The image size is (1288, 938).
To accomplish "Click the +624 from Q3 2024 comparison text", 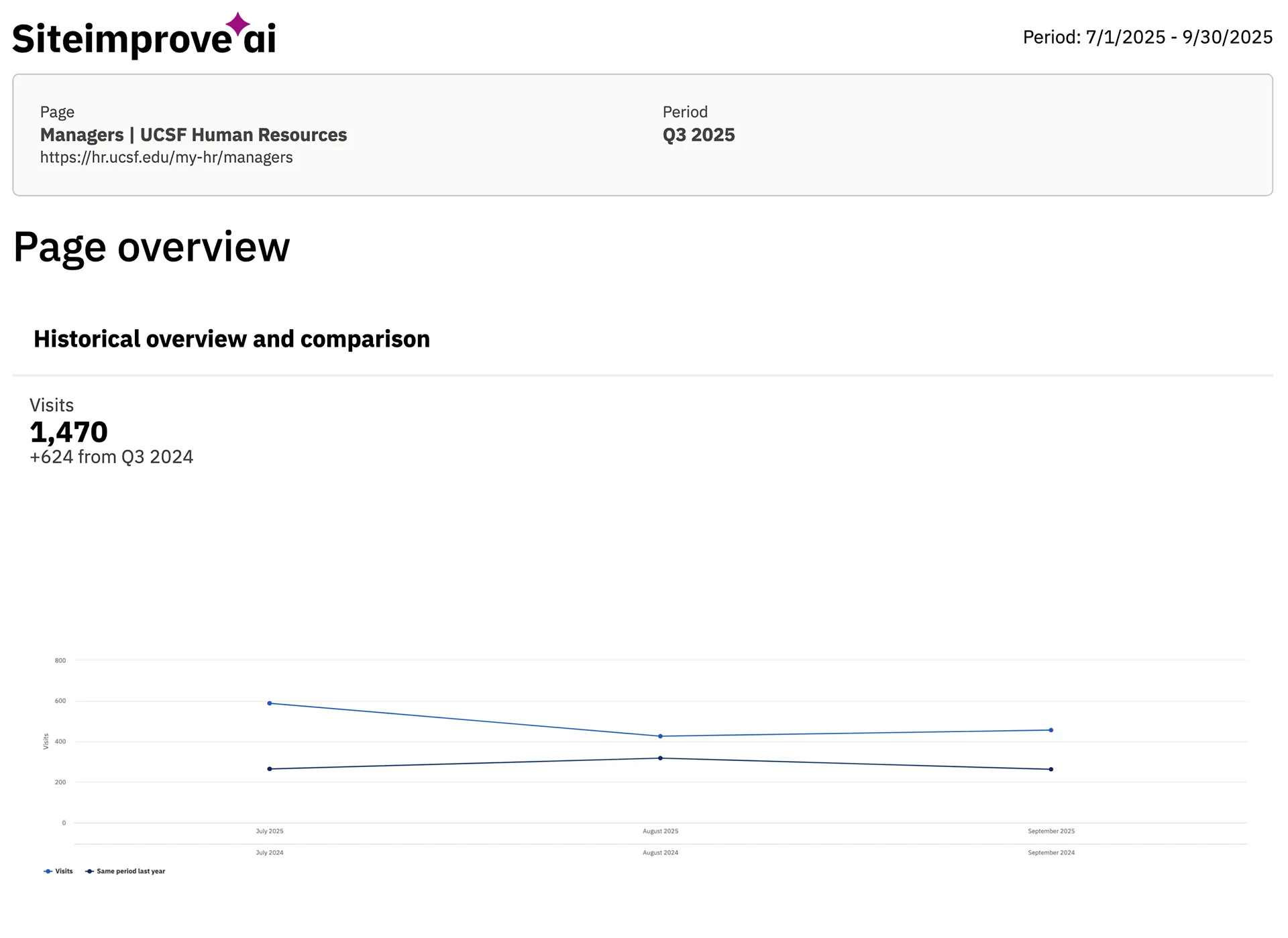I will pyautogui.click(x=111, y=457).
